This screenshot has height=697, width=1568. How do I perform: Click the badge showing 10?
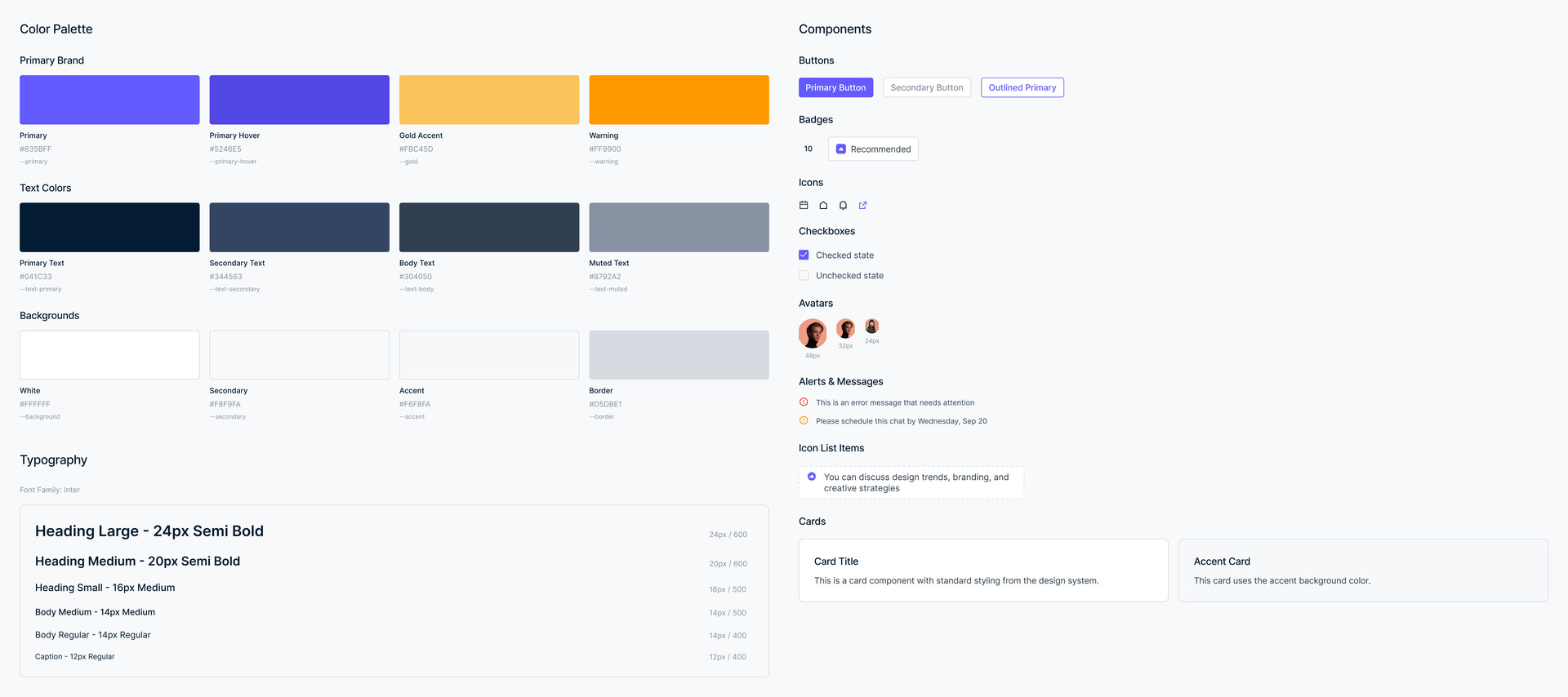click(x=808, y=149)
